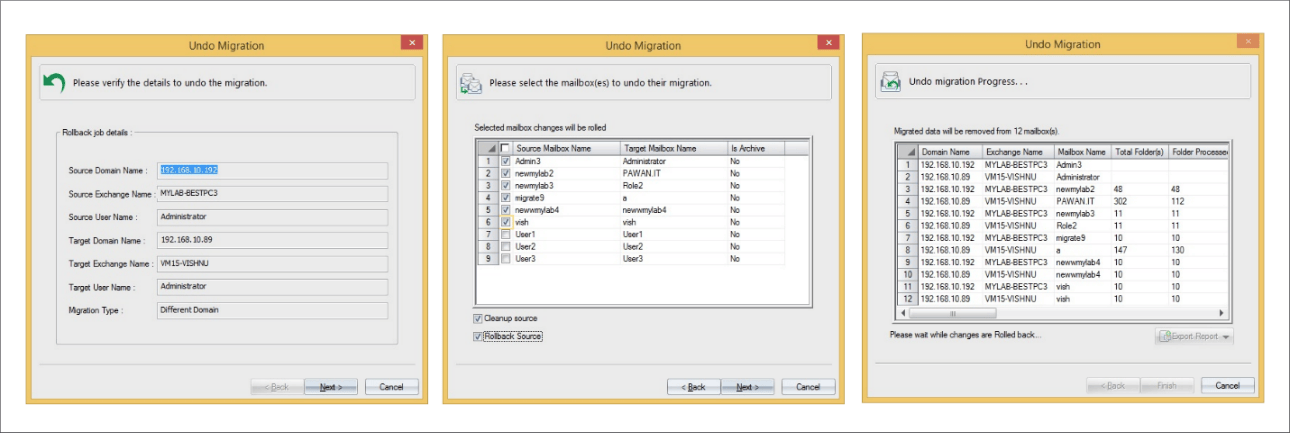Click the 147 total folders cell

pos(1139,249)
